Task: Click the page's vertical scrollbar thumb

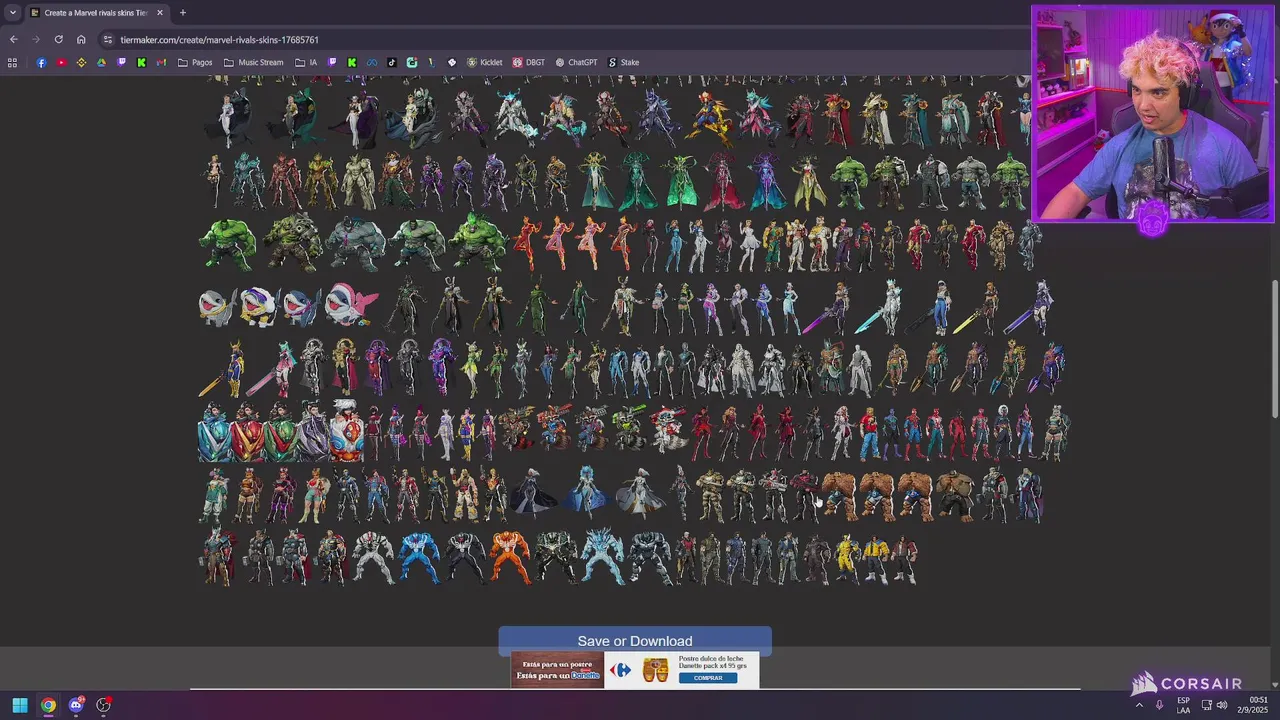Action: tap(1275, 348)
